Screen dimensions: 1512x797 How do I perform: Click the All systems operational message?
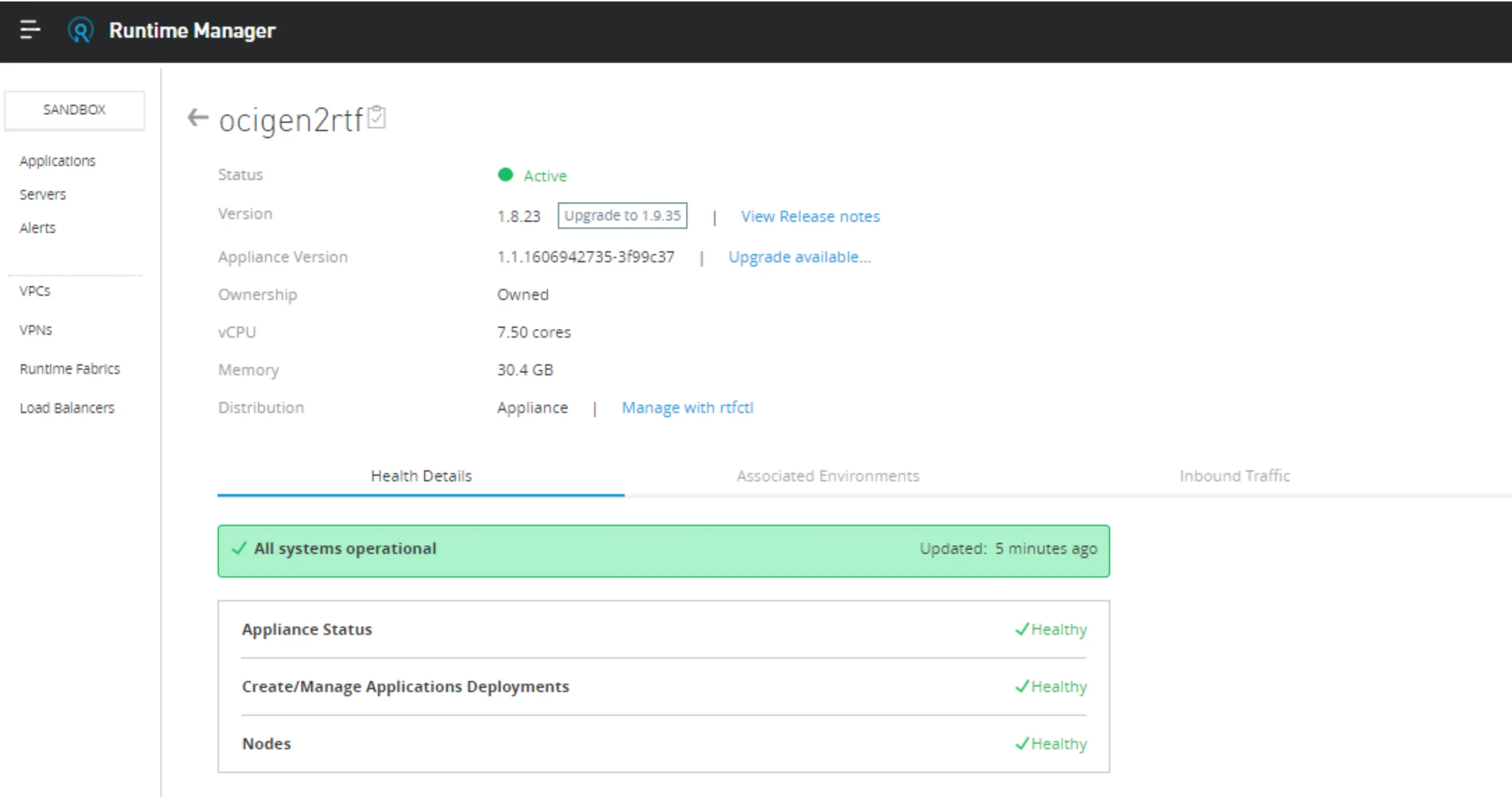345,548
